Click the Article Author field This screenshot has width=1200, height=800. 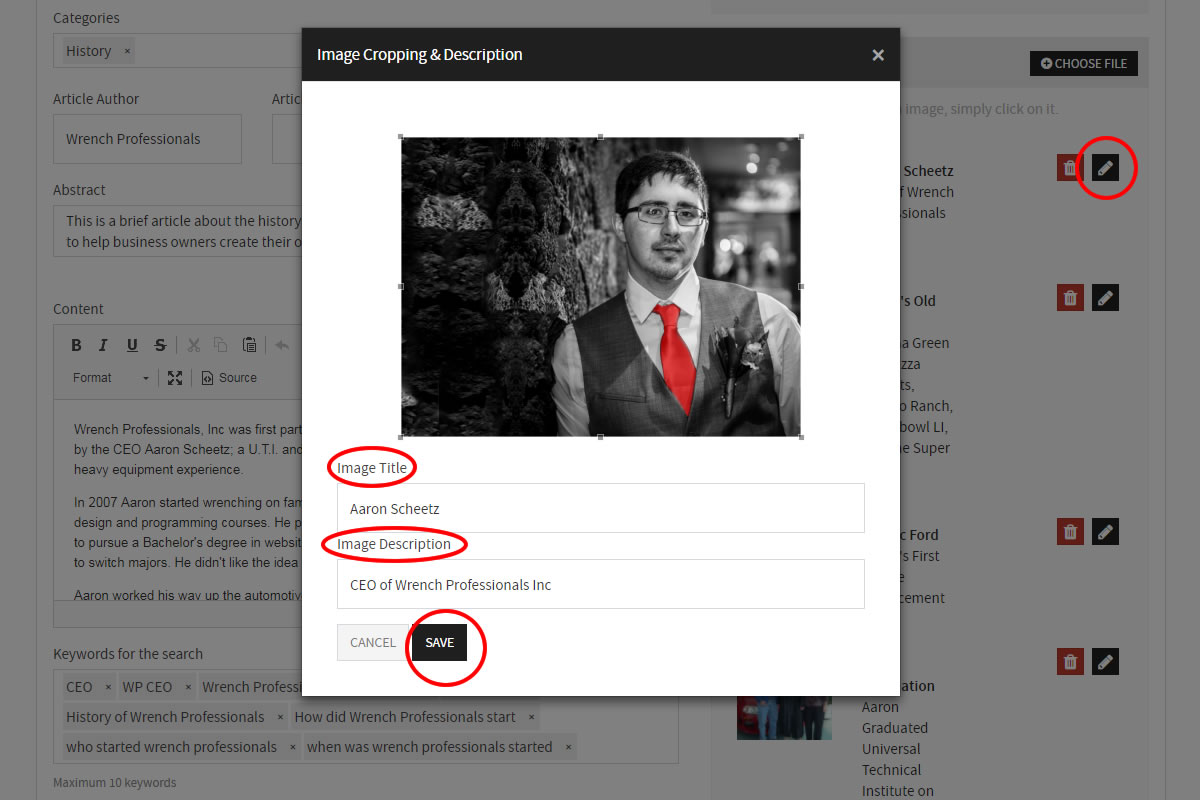(147, 139)
